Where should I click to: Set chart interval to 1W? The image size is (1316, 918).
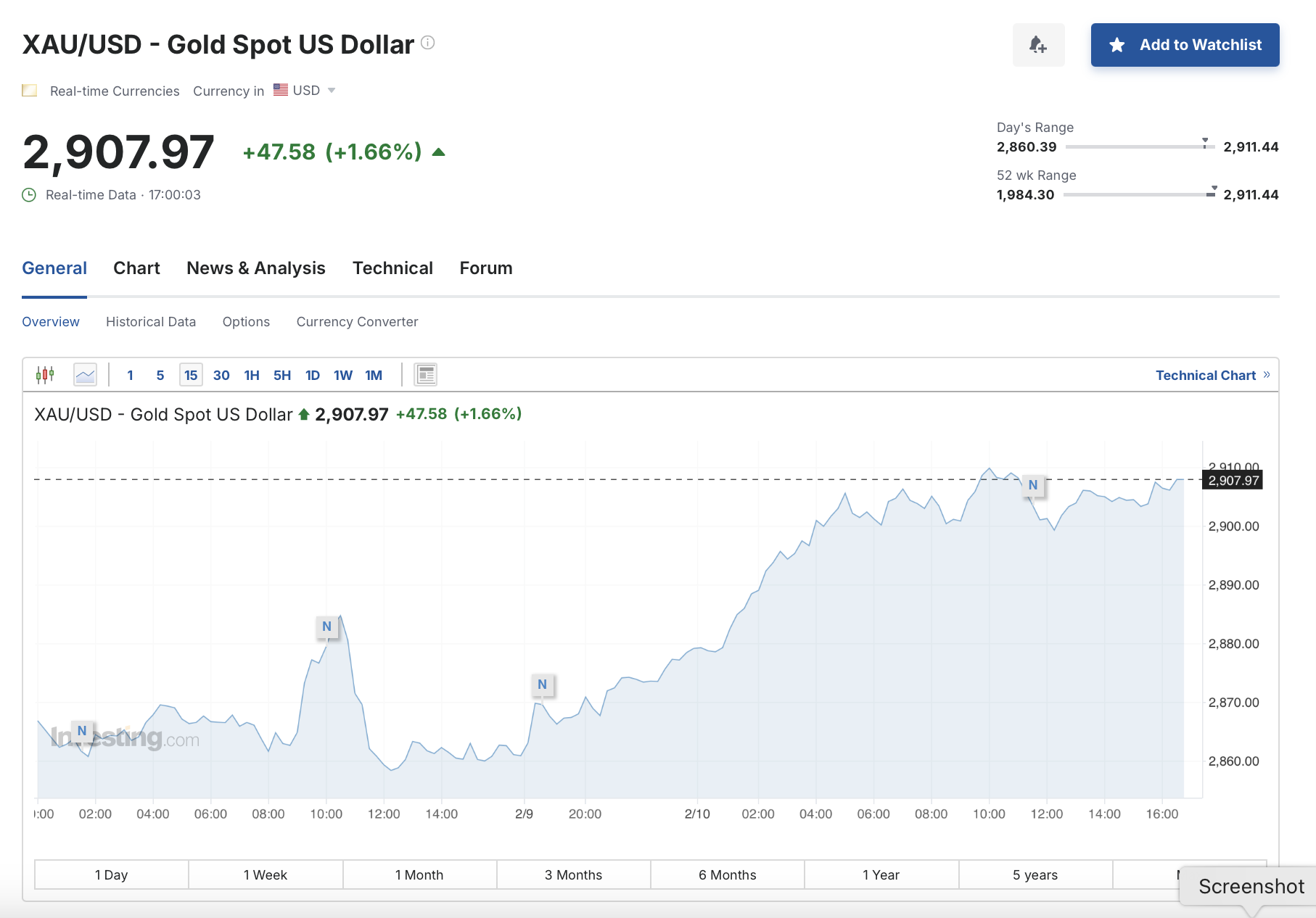coord(343,375)
